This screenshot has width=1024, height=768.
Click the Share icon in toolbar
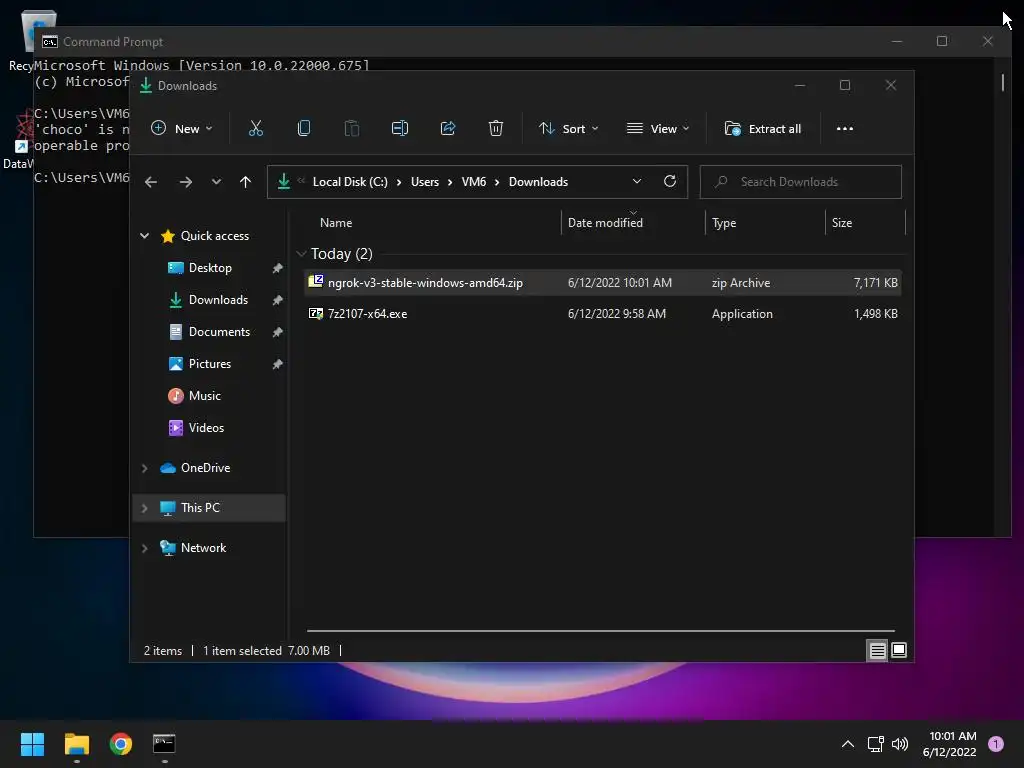click(448, 129)
